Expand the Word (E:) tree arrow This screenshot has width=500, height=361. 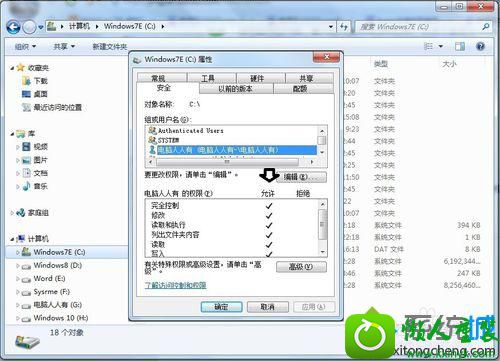18,279
